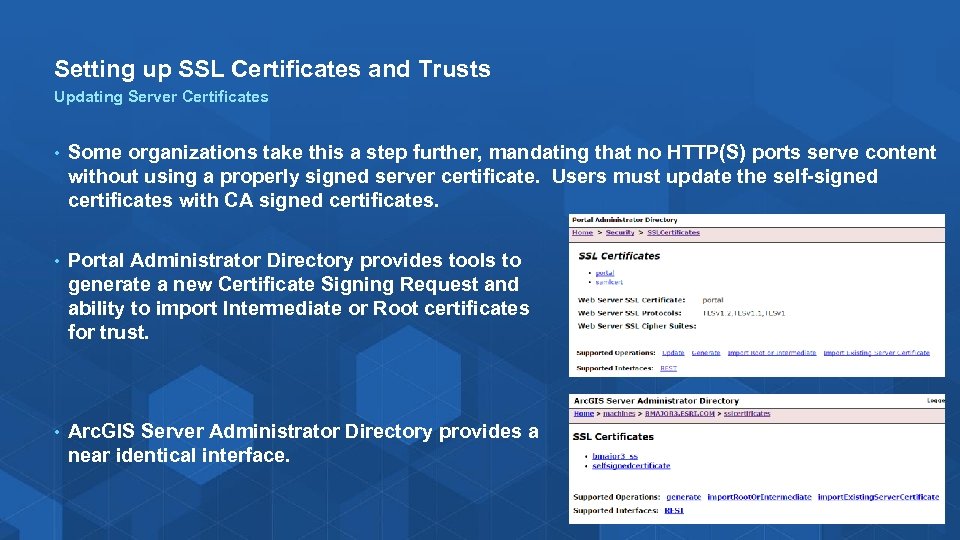Select the Logged in text in ArcGIS Server header
The image size is (960, 540).
[936, 400]
